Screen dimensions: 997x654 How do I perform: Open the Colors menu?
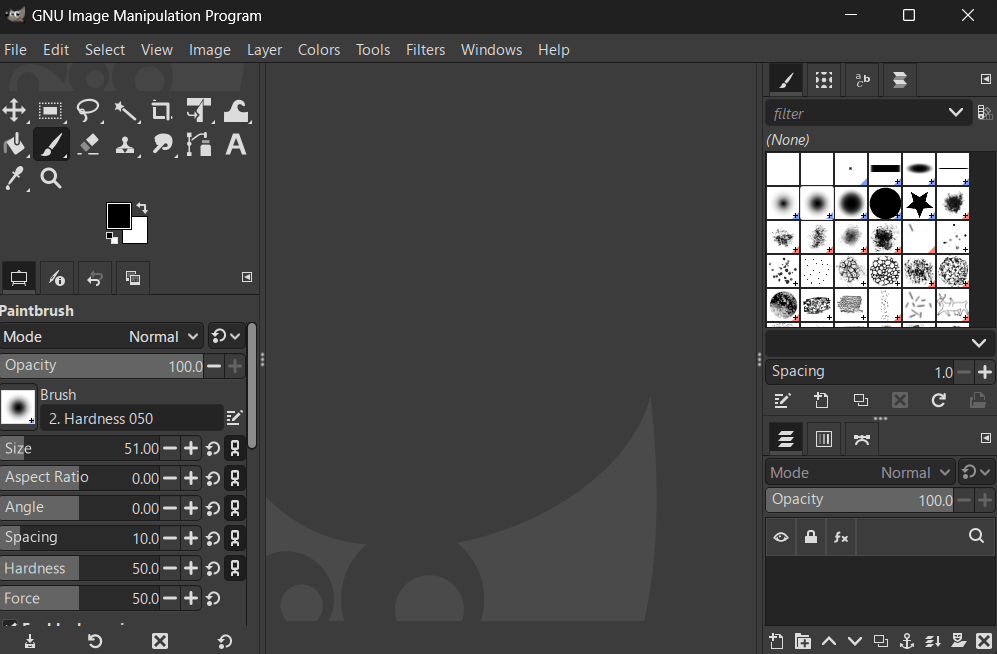(319, 49)
